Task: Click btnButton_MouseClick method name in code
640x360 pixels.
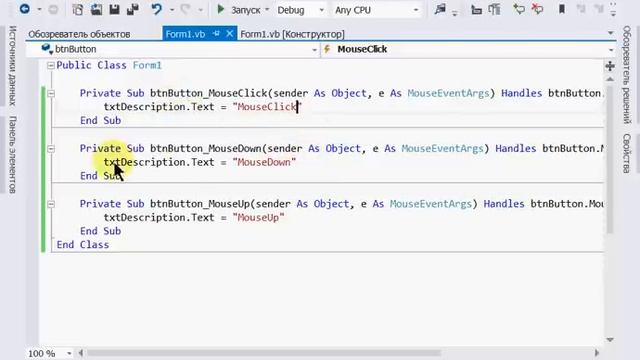Action: pyautogui.click(x=209, y=93)
